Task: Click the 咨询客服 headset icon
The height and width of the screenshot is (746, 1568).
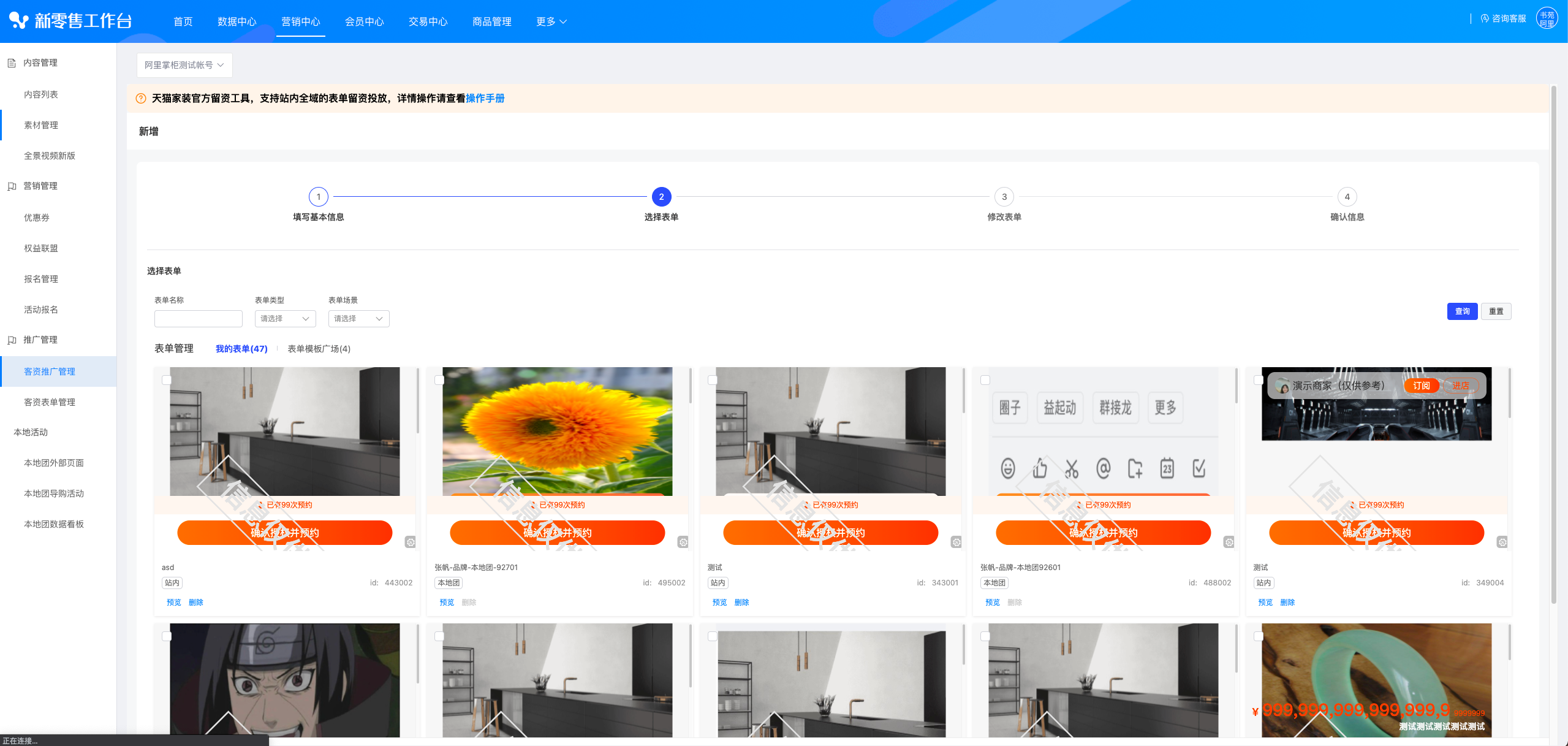Action: [x=1485, y=19]
